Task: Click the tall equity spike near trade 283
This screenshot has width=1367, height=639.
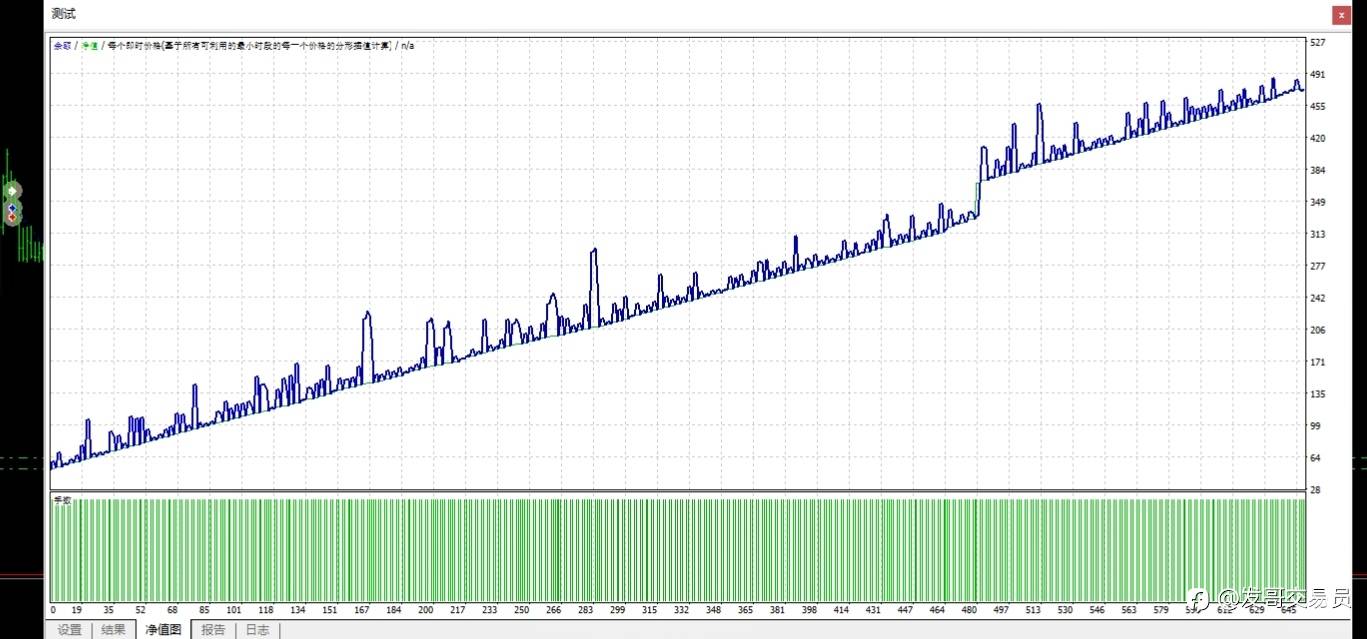Action: (594, 252)
